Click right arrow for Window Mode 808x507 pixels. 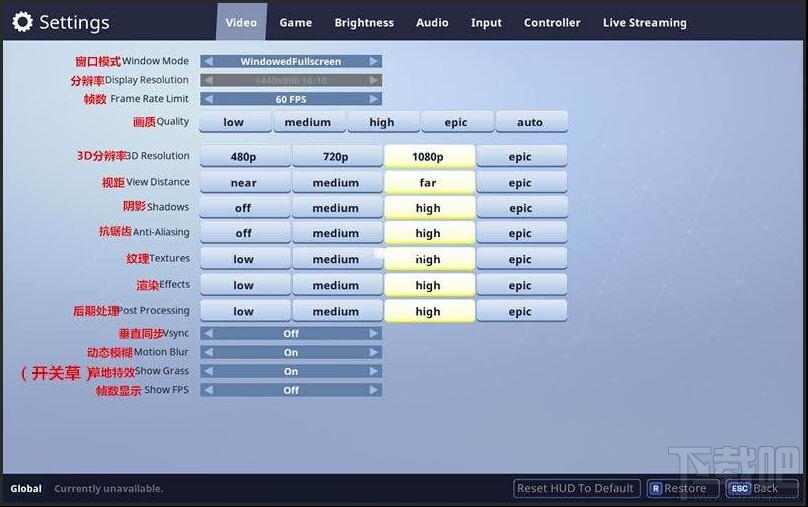pos(374,61)
